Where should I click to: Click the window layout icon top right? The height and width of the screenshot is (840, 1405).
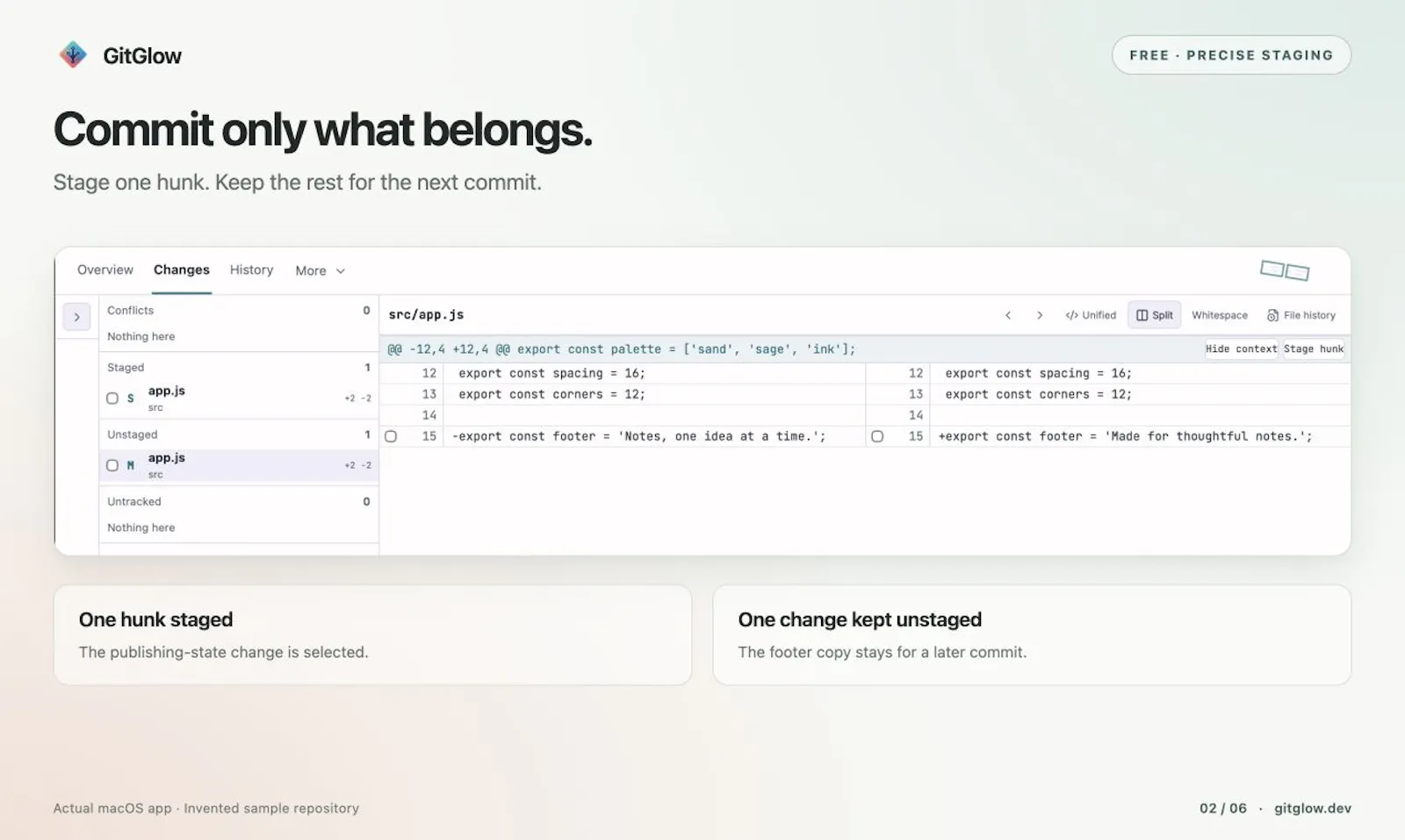pos(1285,270)
